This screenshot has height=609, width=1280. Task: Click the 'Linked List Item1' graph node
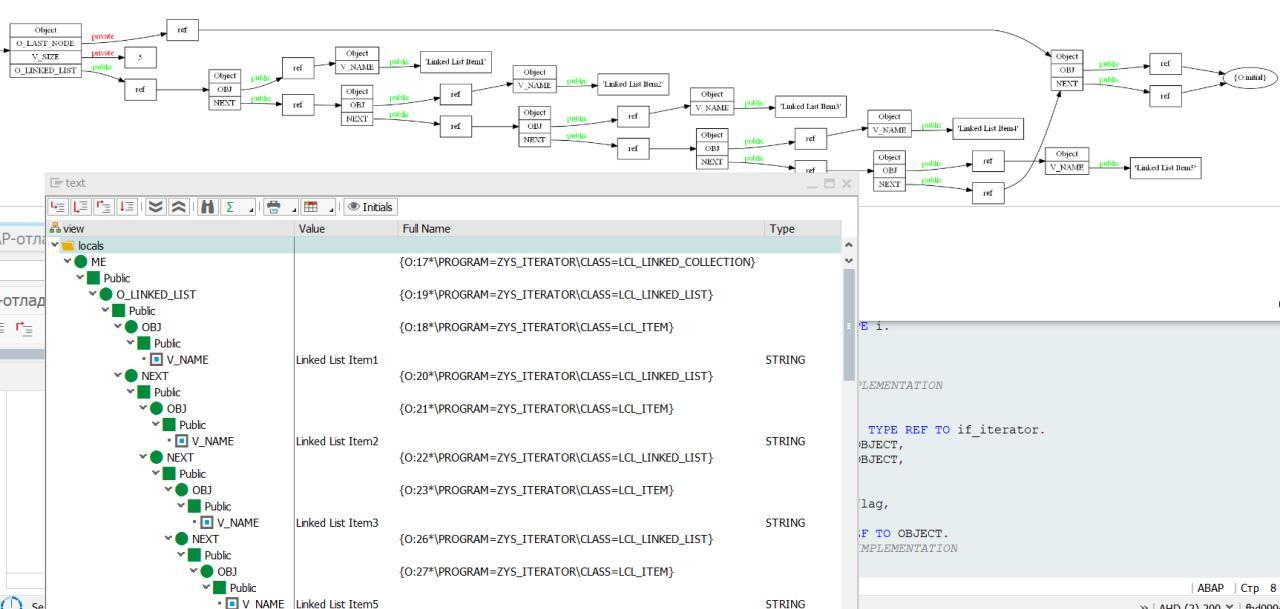pyautogui.click(x=456, y=61)
